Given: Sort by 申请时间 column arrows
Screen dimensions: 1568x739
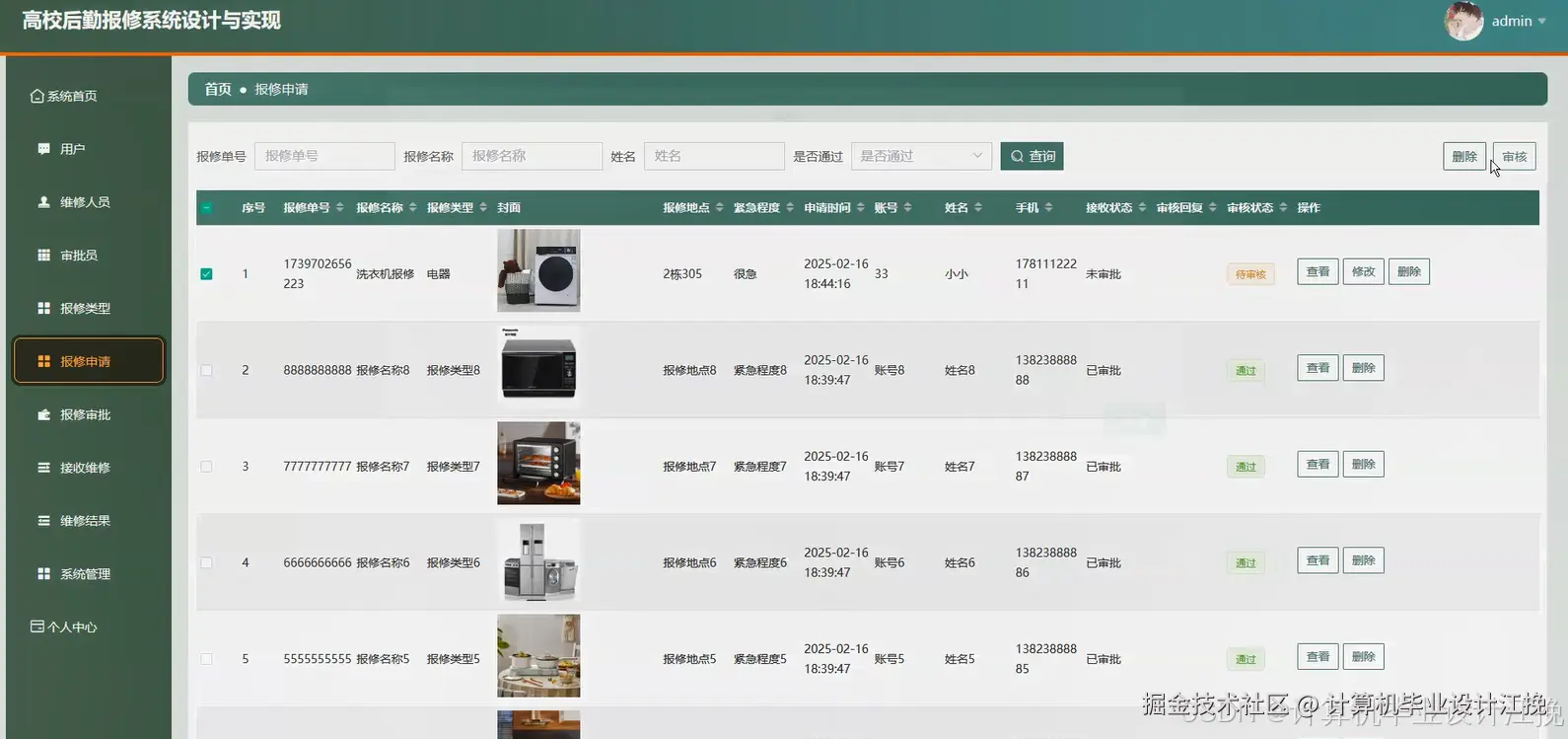Looking at the screenshot, I should pyautogui.click(x=860, y=207).
